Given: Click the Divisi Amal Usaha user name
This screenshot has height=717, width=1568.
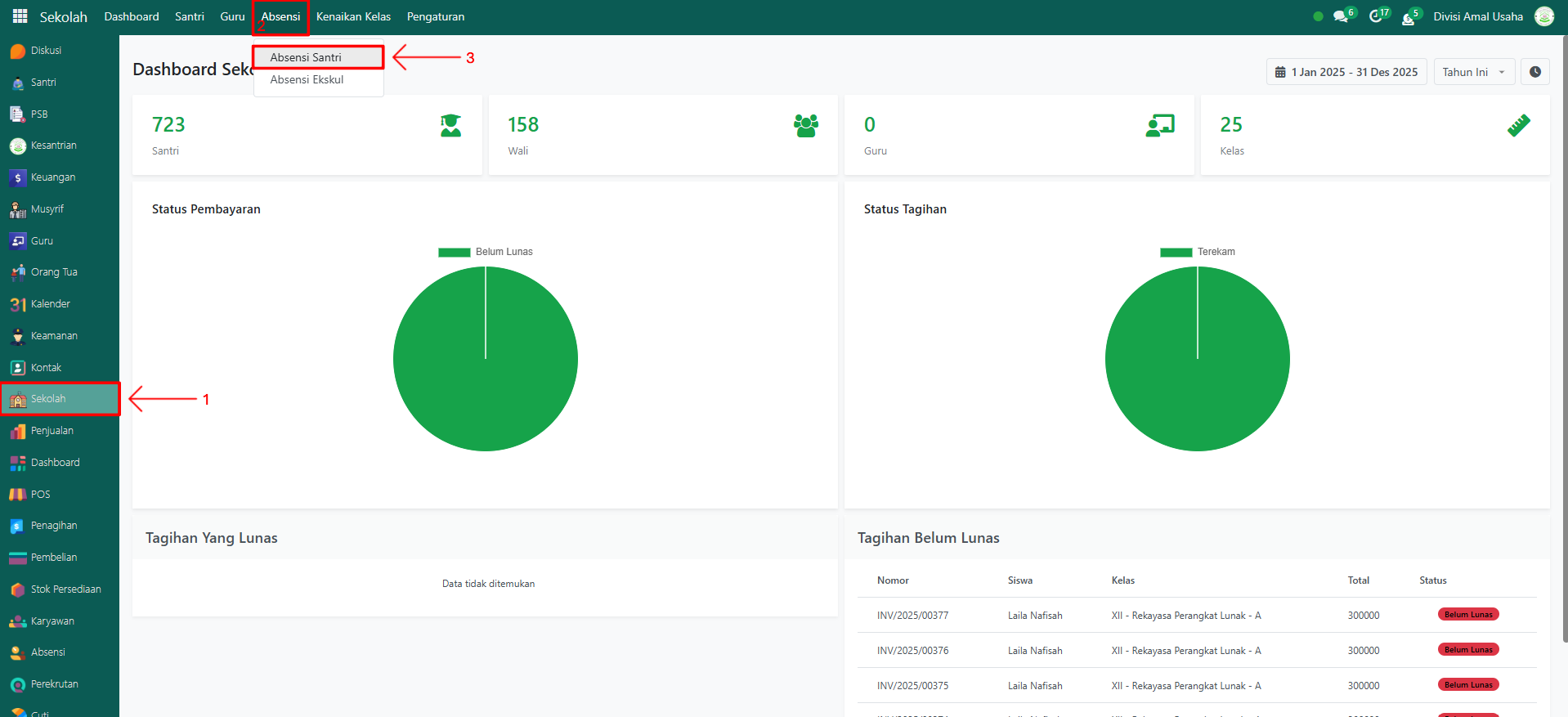Looking at the screenshot, I should click(x=1477, y=16).
